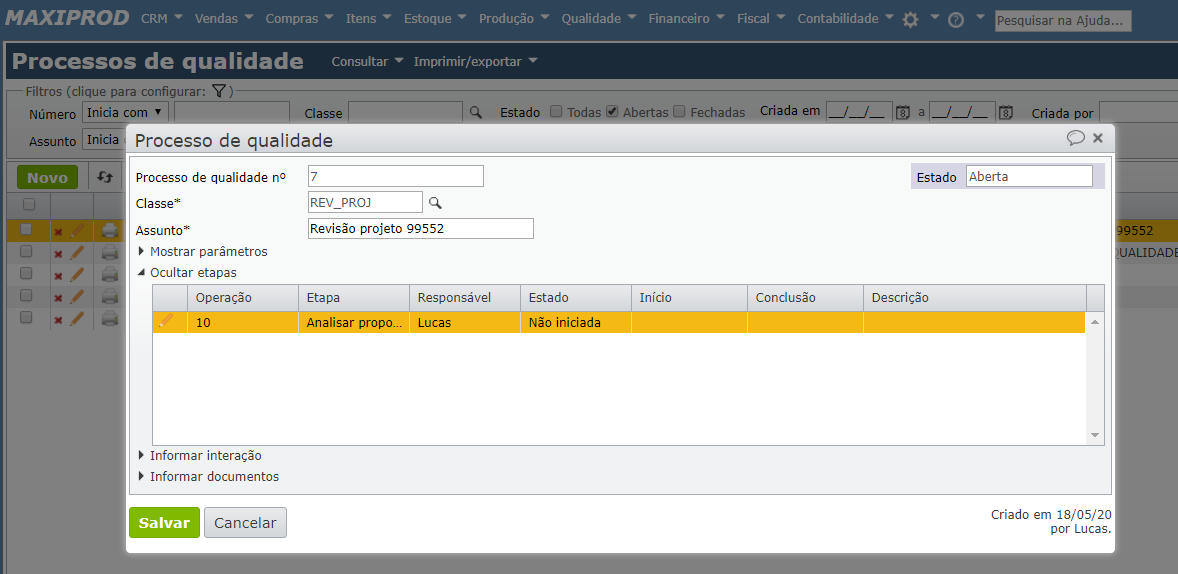The width and height of the screenshot is (1178, 574).
Task: Open the first Criada em calendar picker
Action: pyautogui.click(x=903, y=113)
